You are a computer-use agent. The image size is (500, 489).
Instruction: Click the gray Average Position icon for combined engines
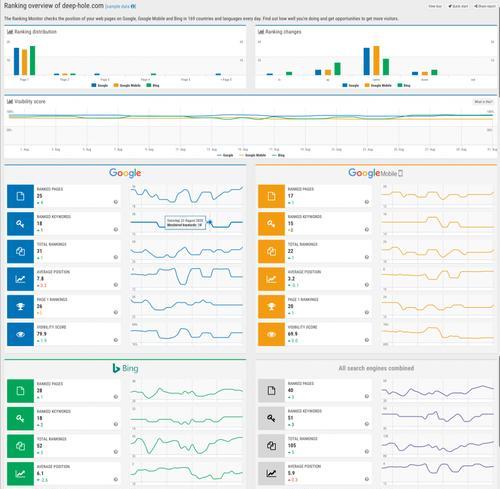coord(271,474)
